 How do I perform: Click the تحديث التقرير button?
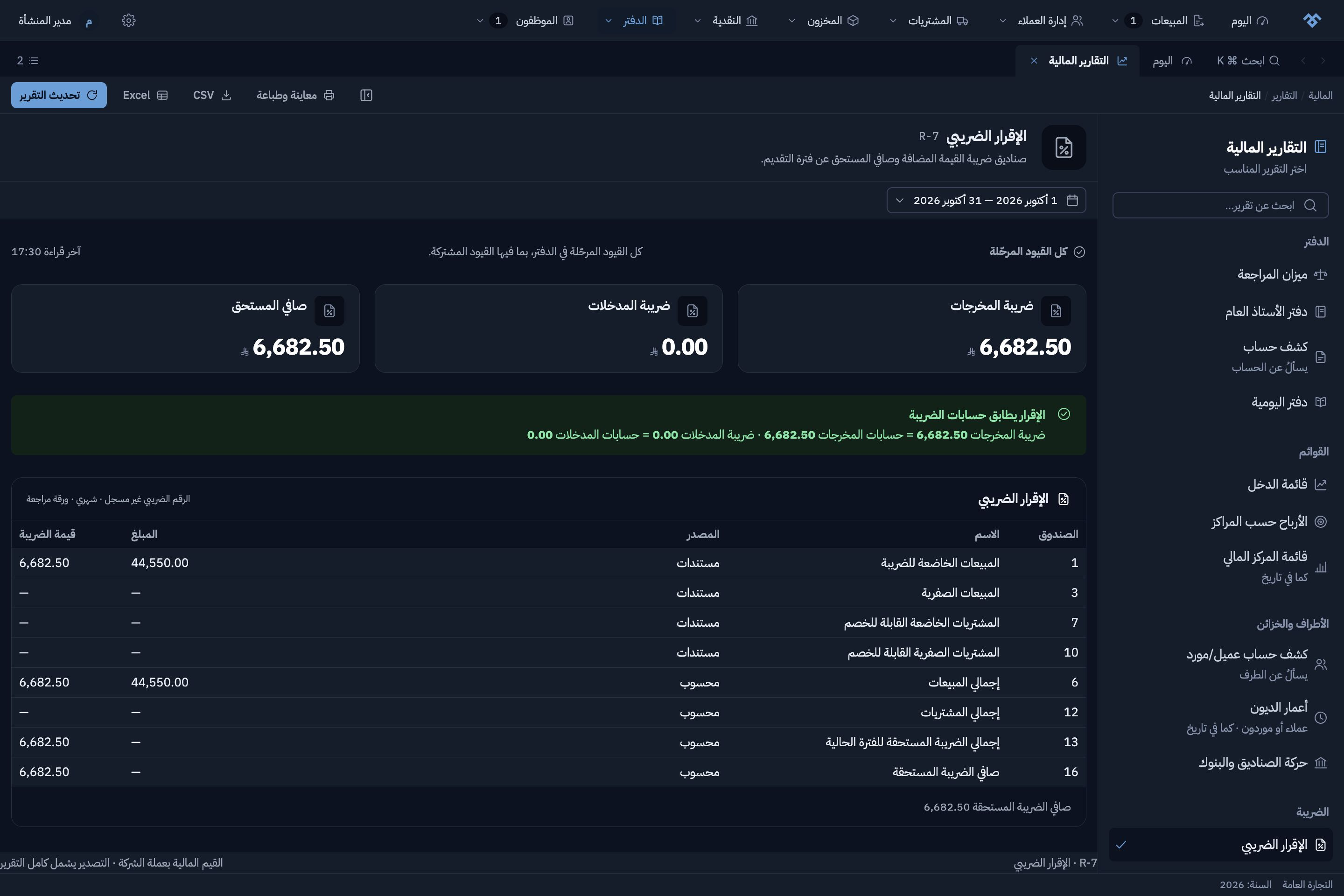(59, 95)
